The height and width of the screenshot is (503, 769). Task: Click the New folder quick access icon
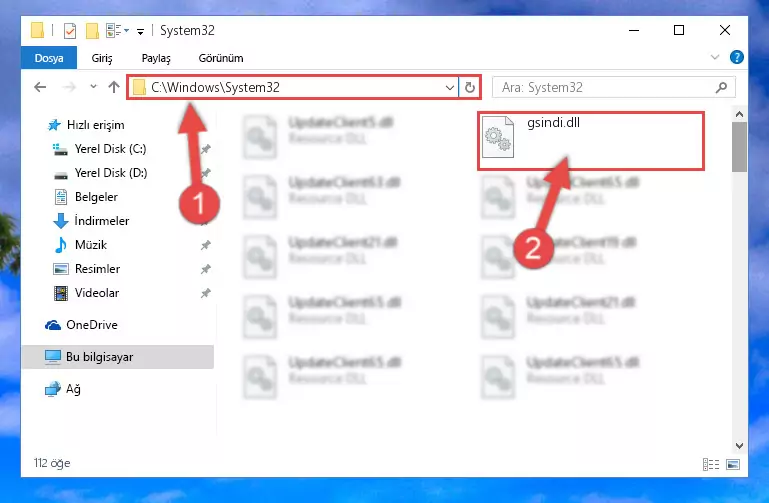(x=92, y=31)
